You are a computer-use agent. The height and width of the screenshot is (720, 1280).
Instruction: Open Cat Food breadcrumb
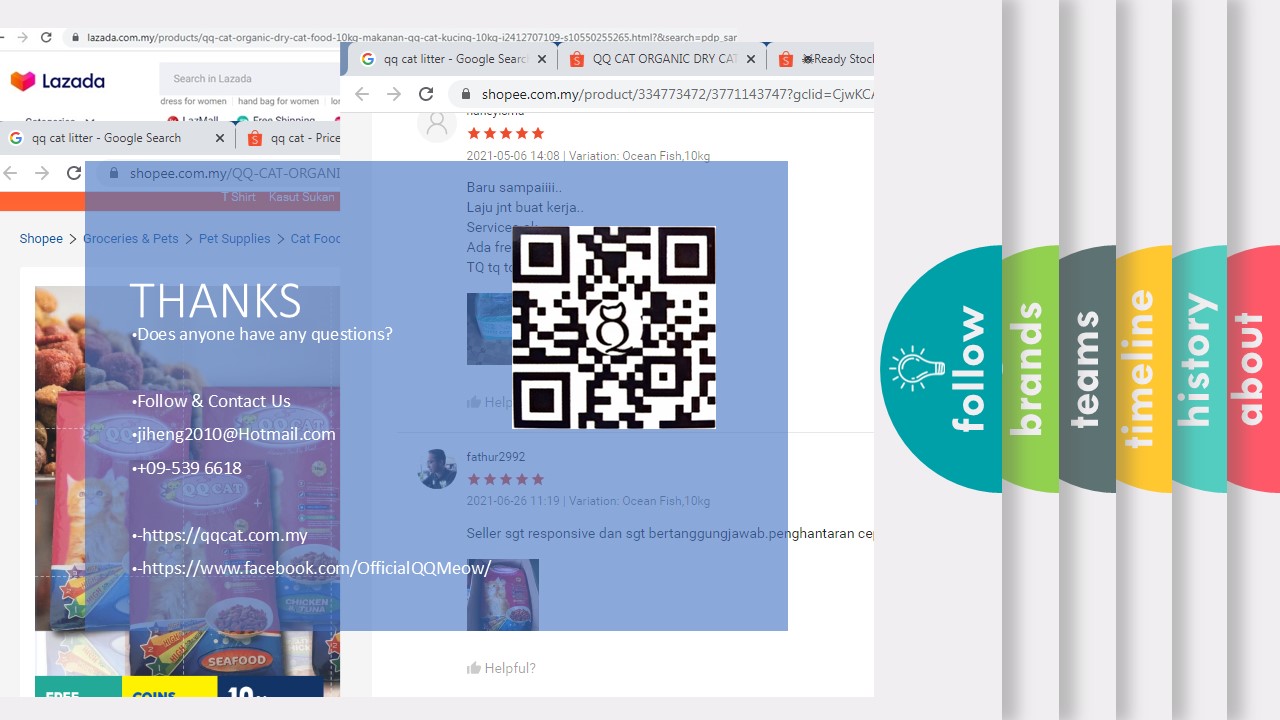coord(315,238)
